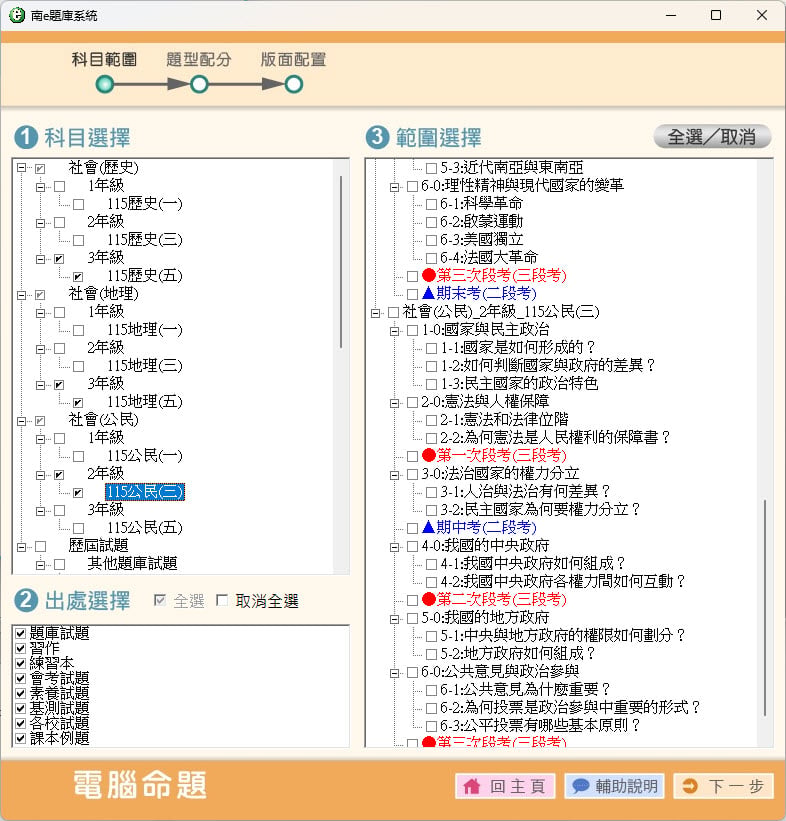Click the 回主頁 button
786x821 pixels.
tap(505, 786)
